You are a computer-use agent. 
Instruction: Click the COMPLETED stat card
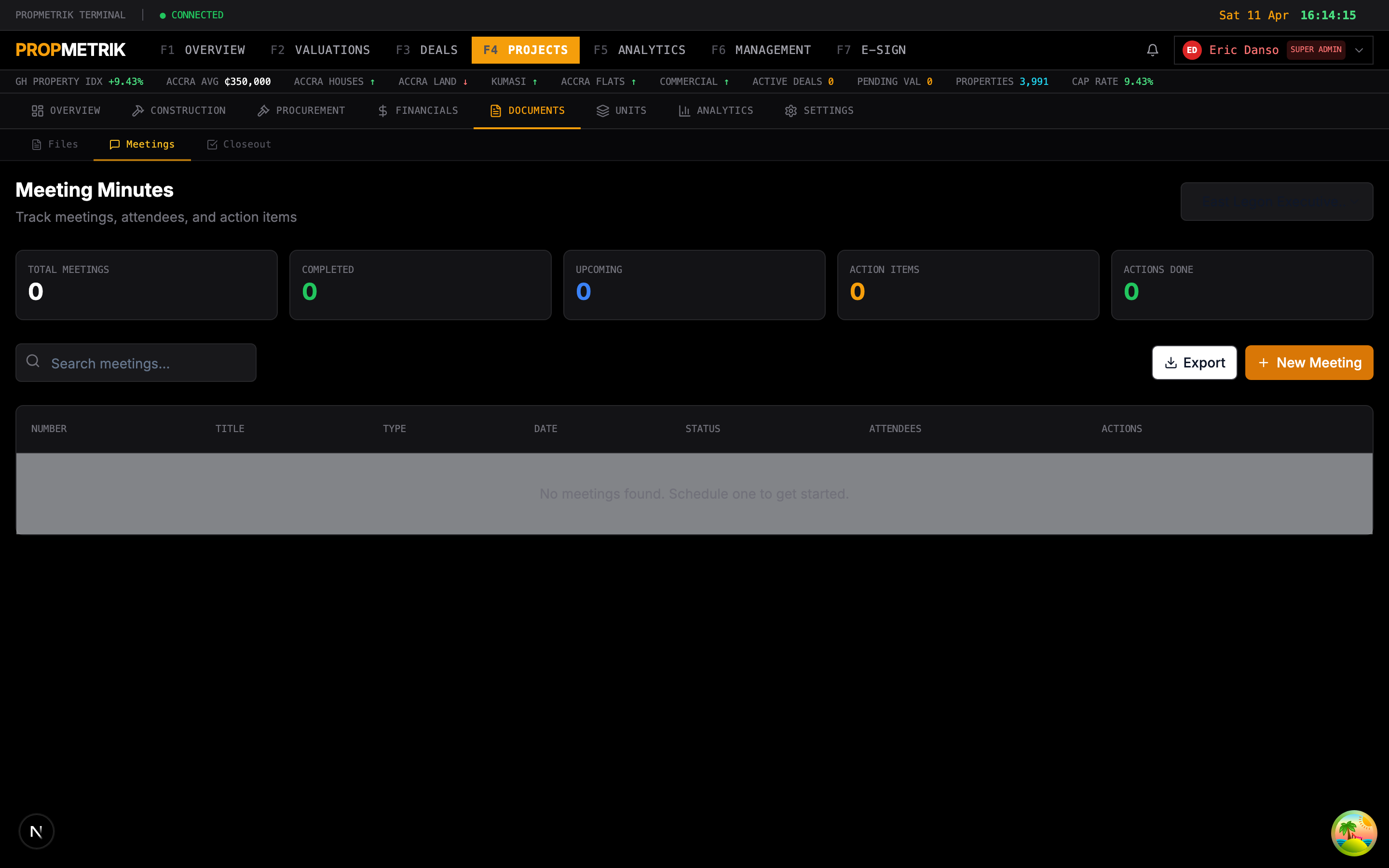point(420,285)
